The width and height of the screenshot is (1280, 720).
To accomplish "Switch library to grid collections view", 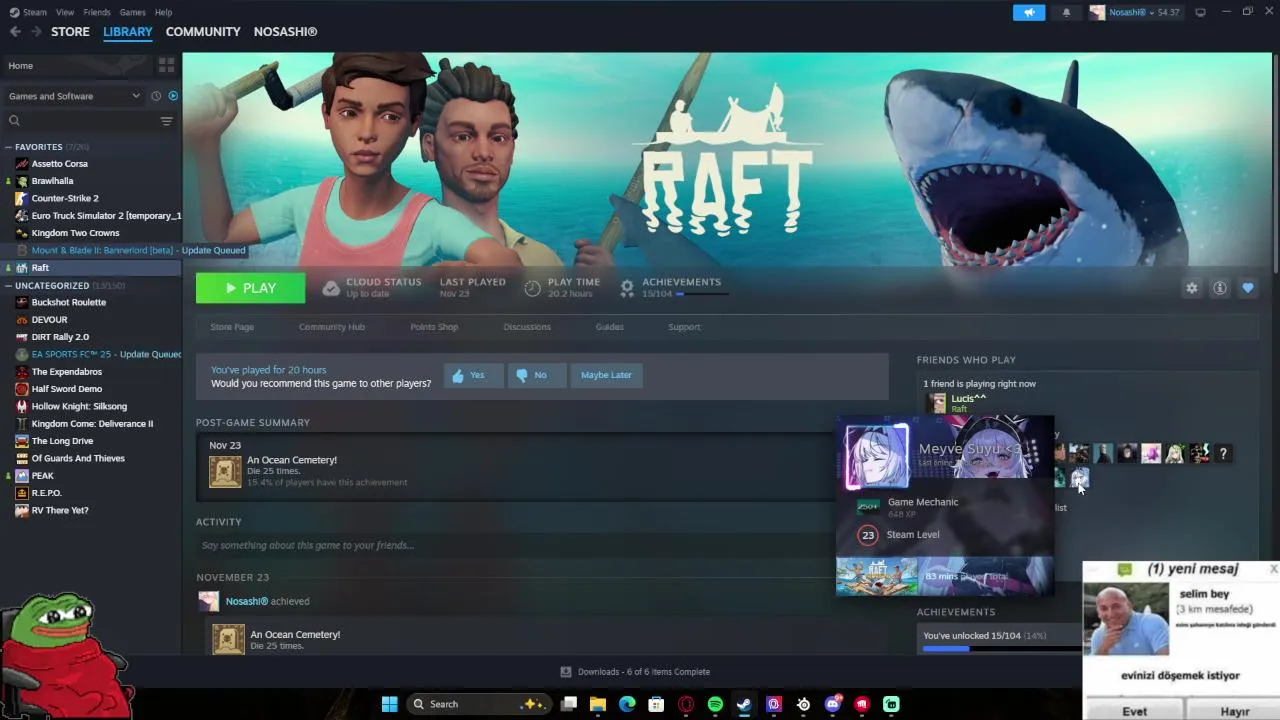I will [x=166, y=65].
